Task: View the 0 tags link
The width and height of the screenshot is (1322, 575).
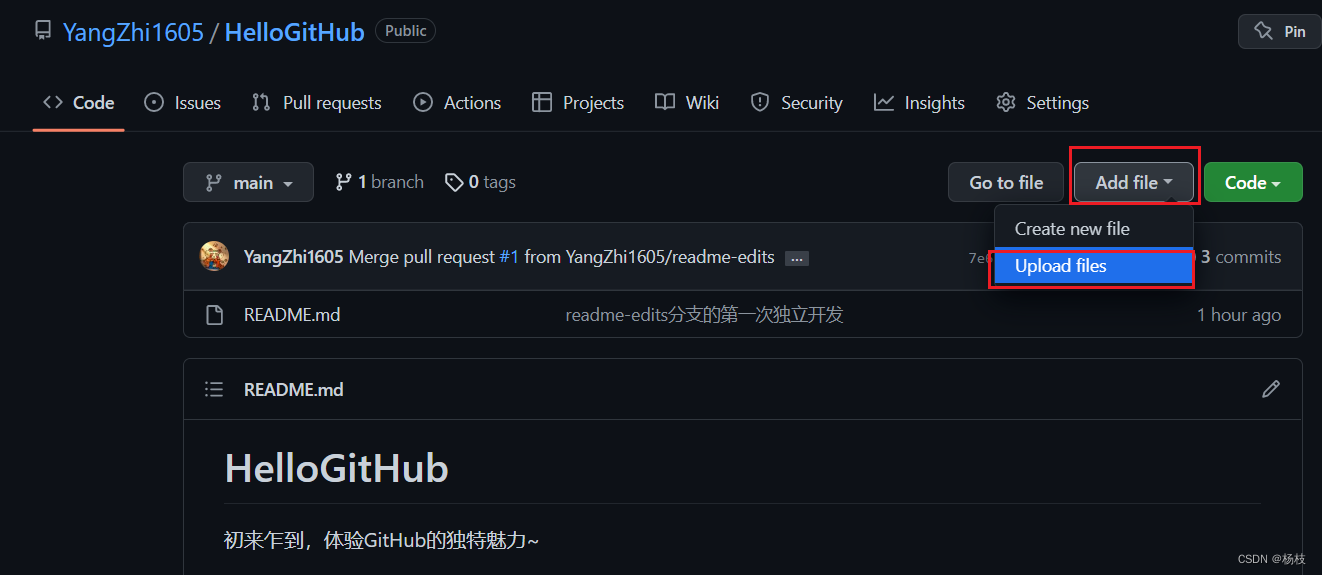Action: point(480,182)
